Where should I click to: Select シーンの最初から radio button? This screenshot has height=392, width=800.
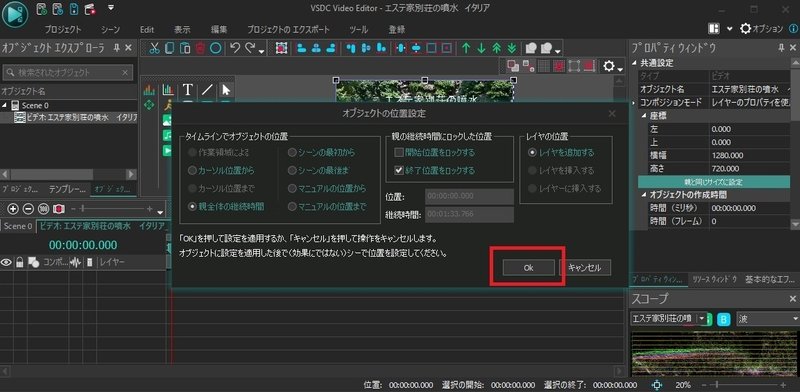click(292, 153)
